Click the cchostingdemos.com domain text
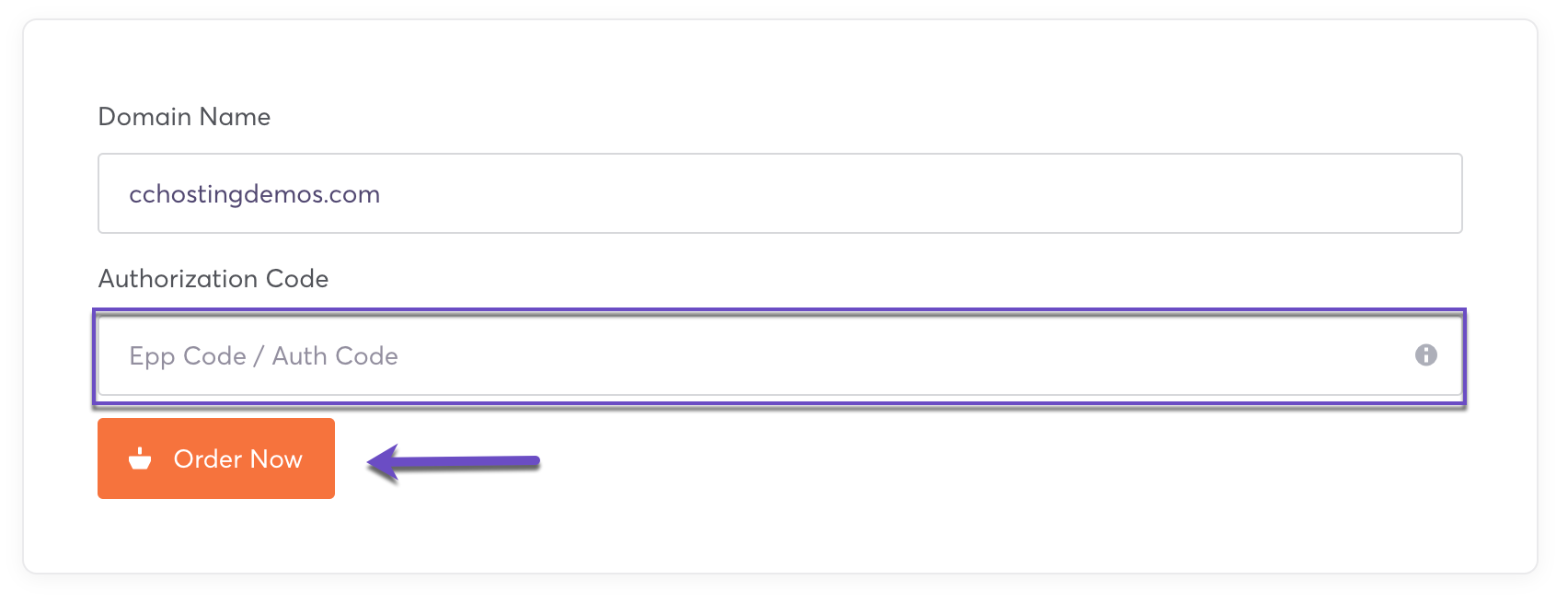 [254, 194]
